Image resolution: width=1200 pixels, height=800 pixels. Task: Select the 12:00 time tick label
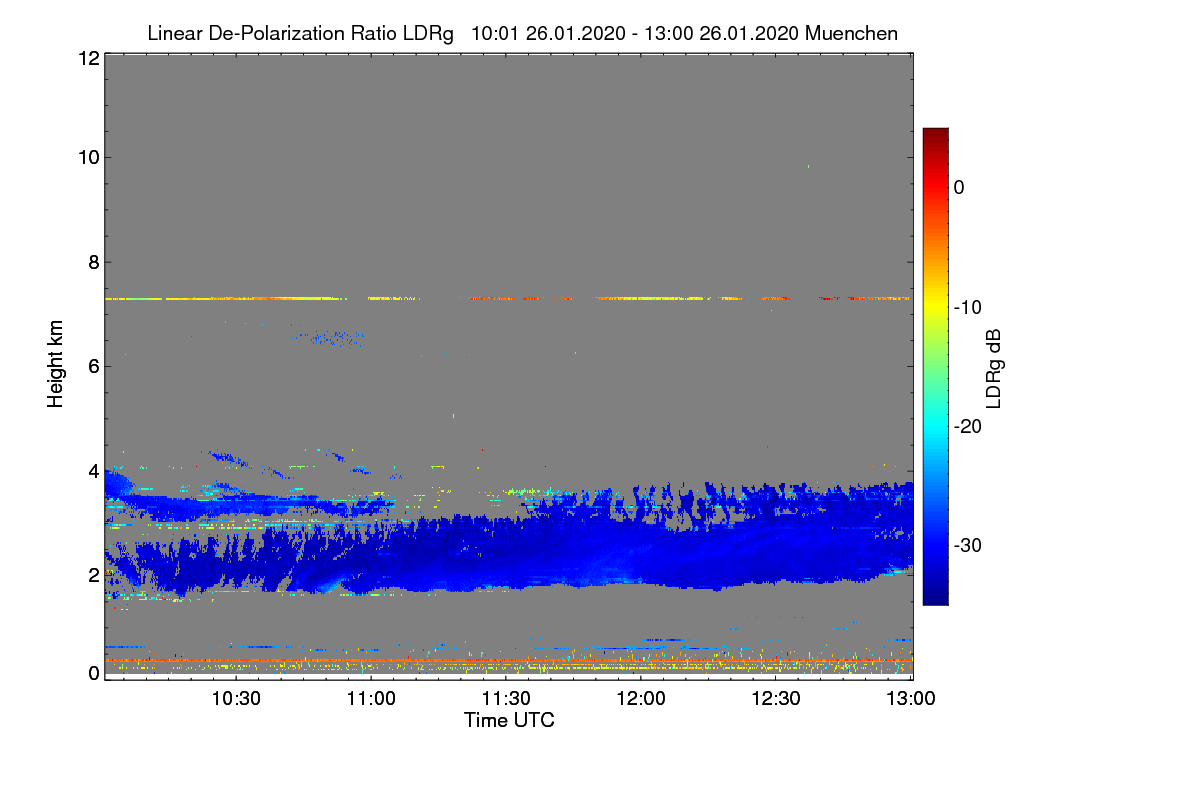641,699
